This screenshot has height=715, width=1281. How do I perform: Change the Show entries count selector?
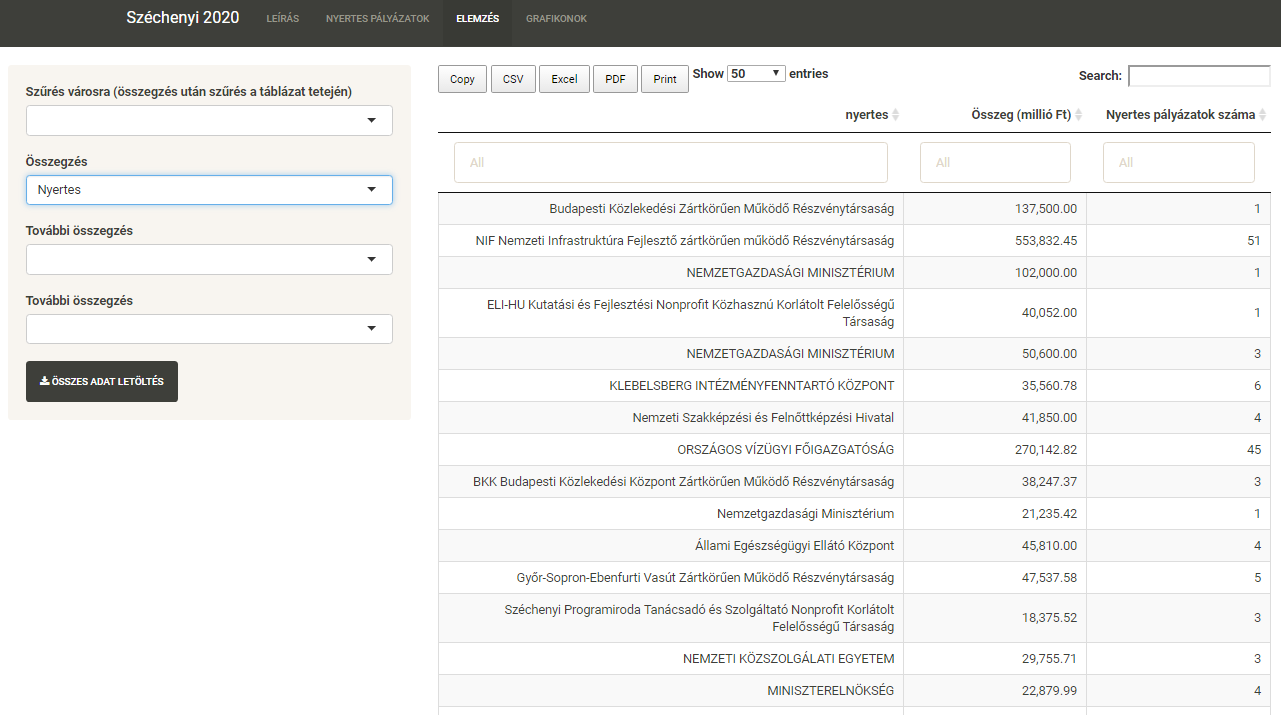[756, 74]
